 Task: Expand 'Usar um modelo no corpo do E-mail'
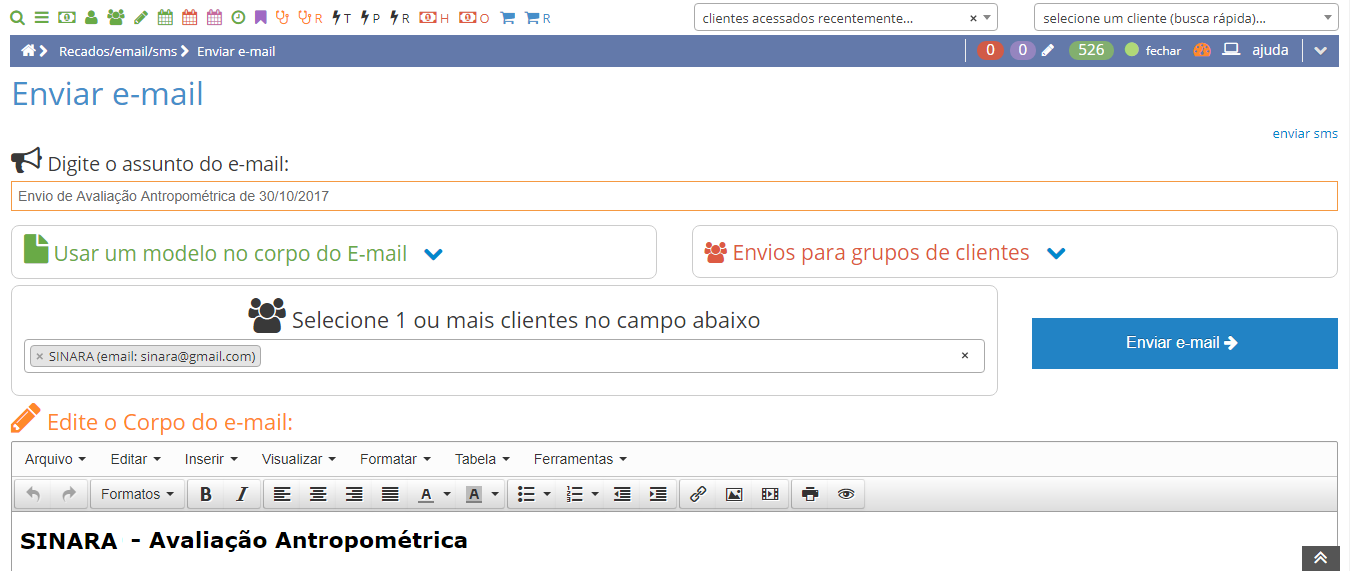433,254
